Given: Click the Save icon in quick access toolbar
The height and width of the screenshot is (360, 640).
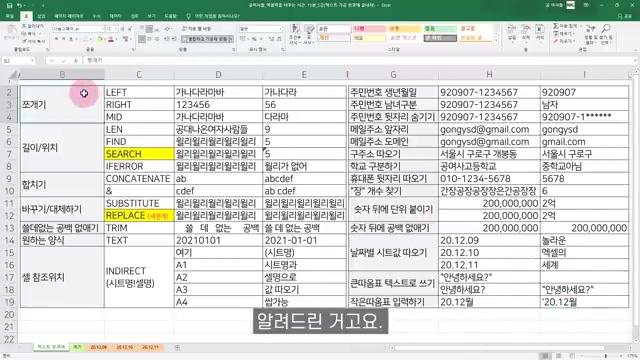Looking at the screenshot, I should tap(9, 5).
